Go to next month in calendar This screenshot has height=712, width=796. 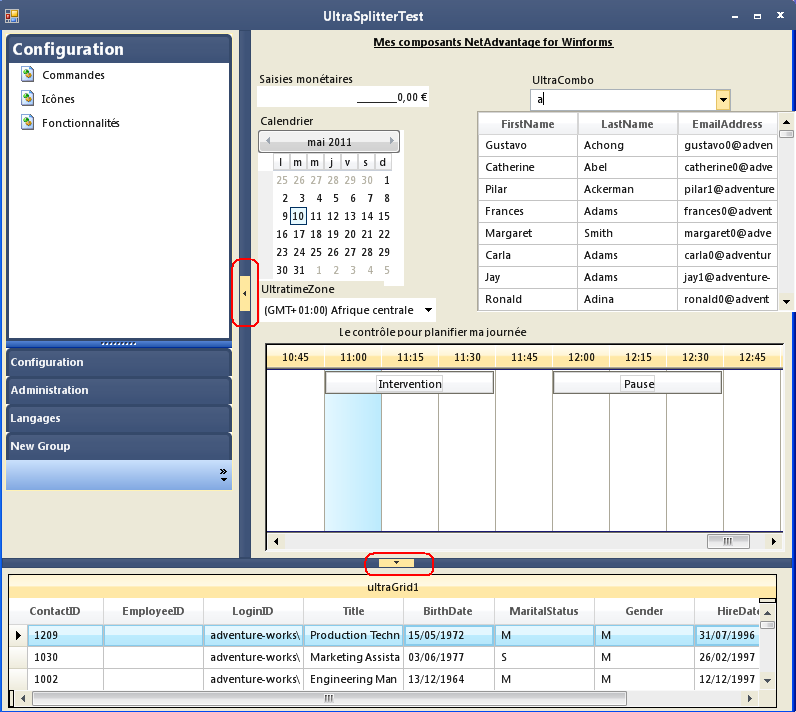tap(393, 142)
